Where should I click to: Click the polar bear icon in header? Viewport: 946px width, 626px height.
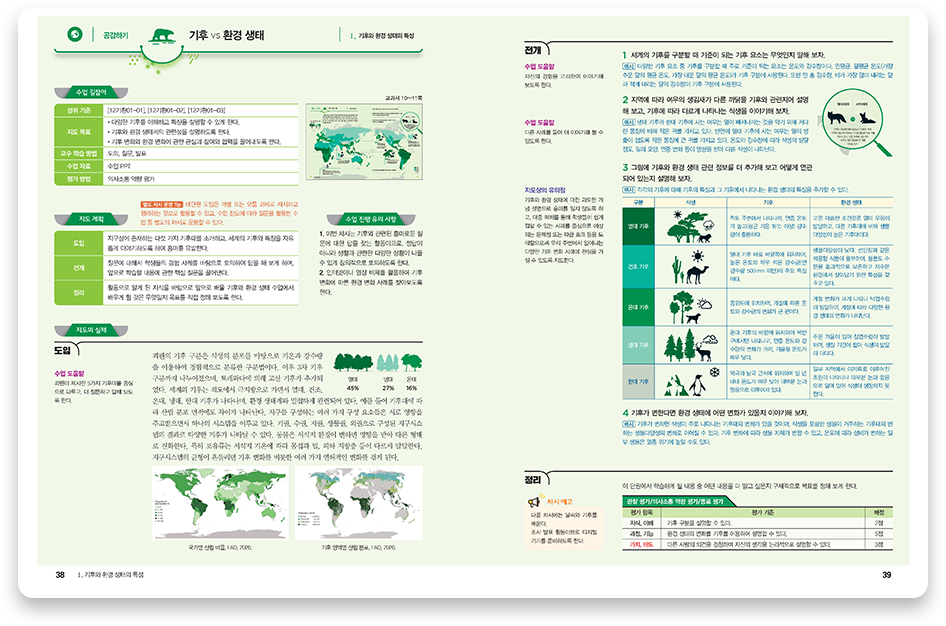(x=162, y=36)
